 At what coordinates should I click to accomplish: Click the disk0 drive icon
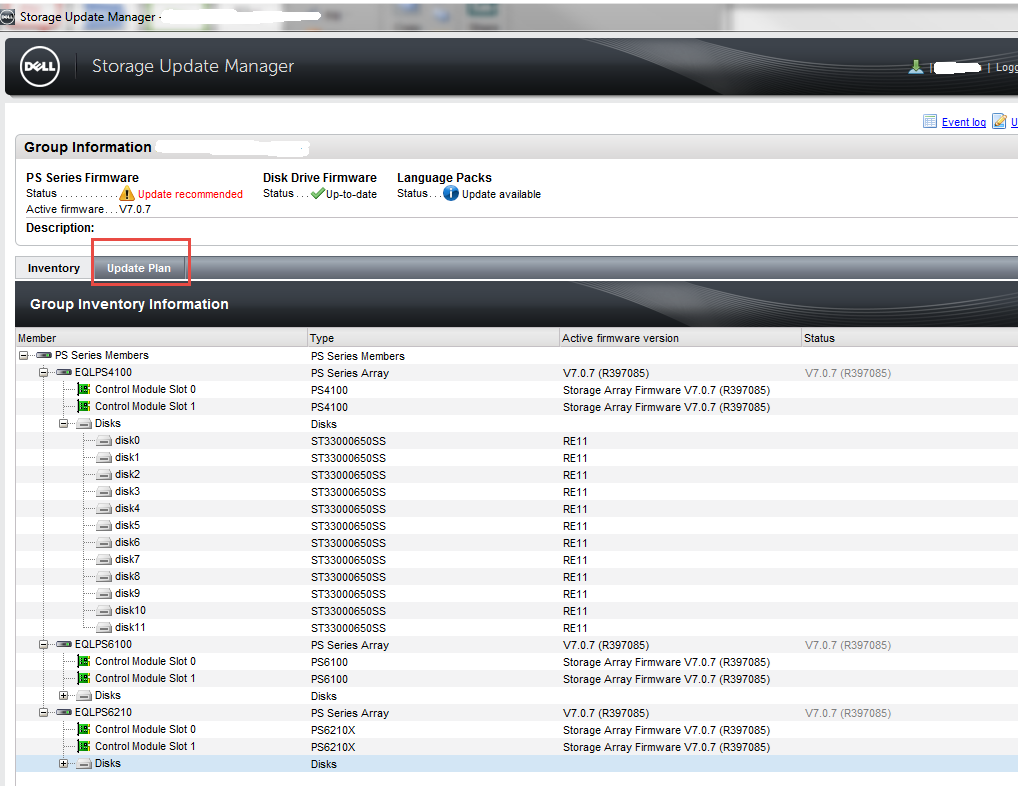pyautogui.click(x=104, y=441)
